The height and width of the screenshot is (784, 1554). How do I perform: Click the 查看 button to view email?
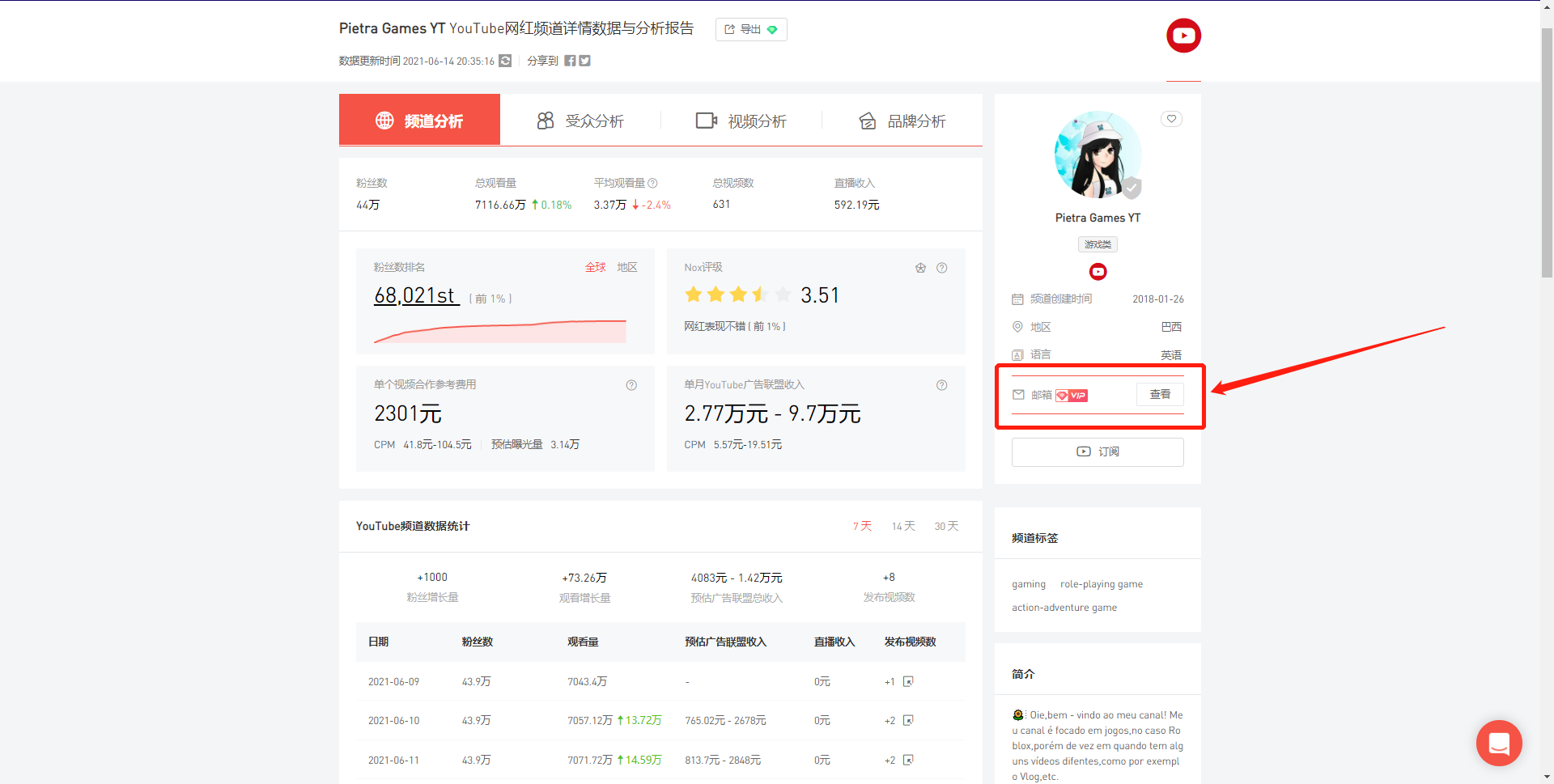pyautogui.click(x=1160, y=394)
